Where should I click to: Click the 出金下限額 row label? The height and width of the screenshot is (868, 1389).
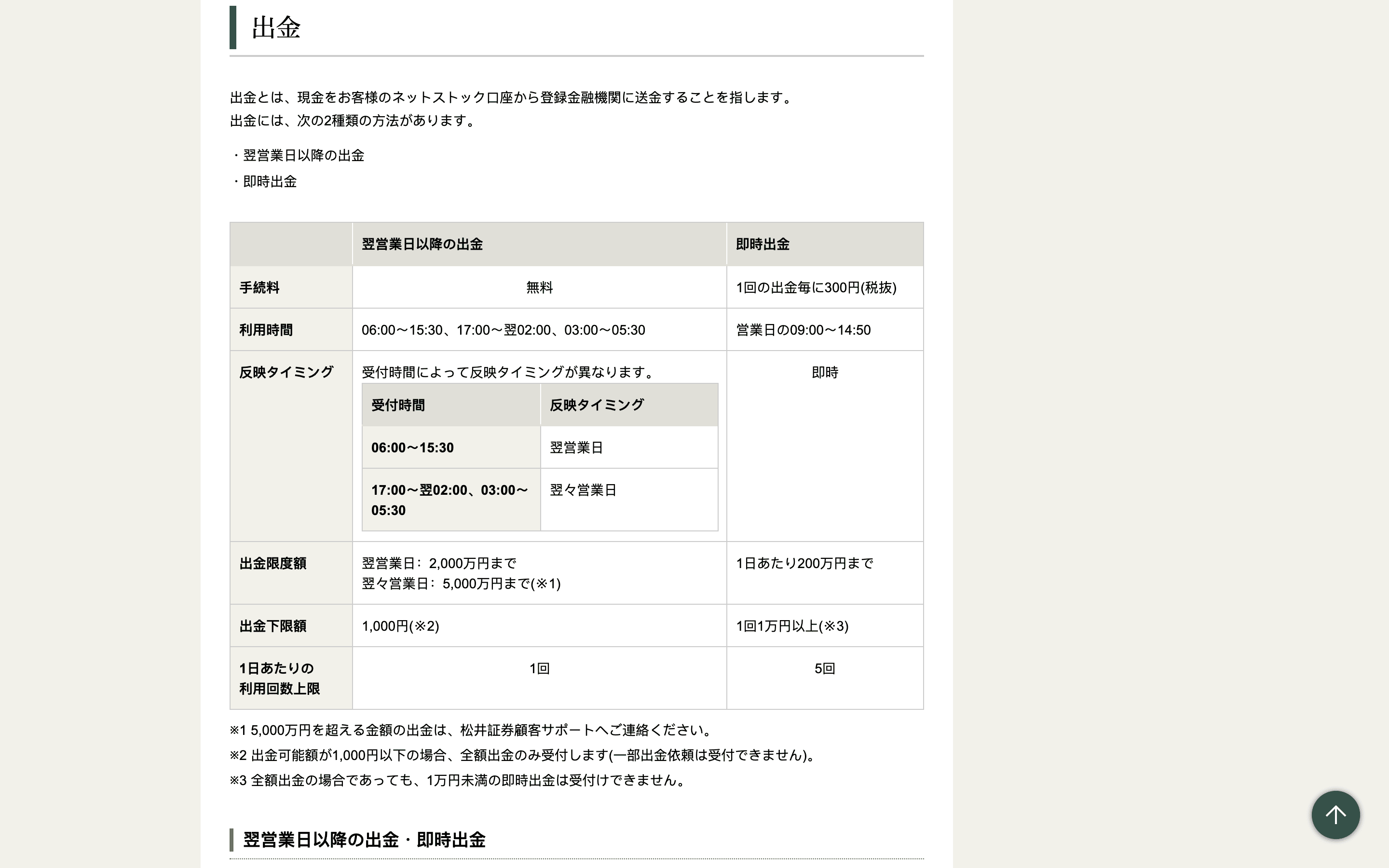[273, 626]
